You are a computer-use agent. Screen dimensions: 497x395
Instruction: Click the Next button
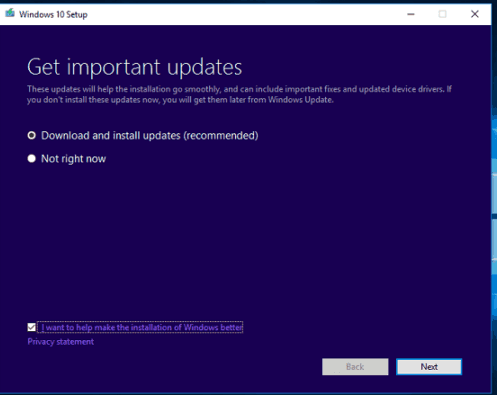429,367
